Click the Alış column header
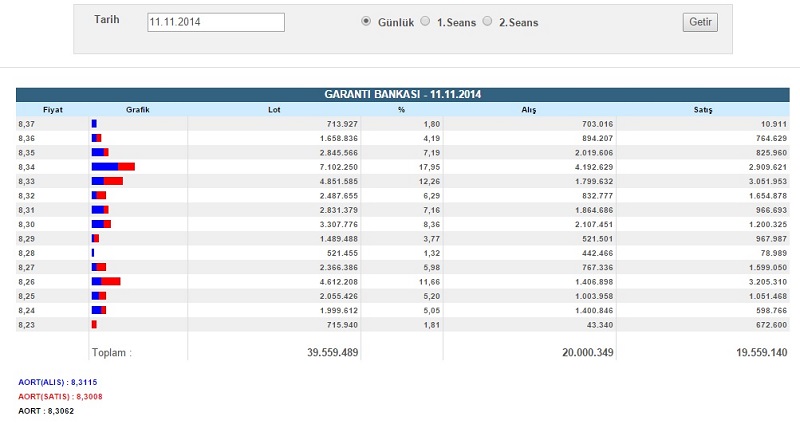 pos(529,110)
